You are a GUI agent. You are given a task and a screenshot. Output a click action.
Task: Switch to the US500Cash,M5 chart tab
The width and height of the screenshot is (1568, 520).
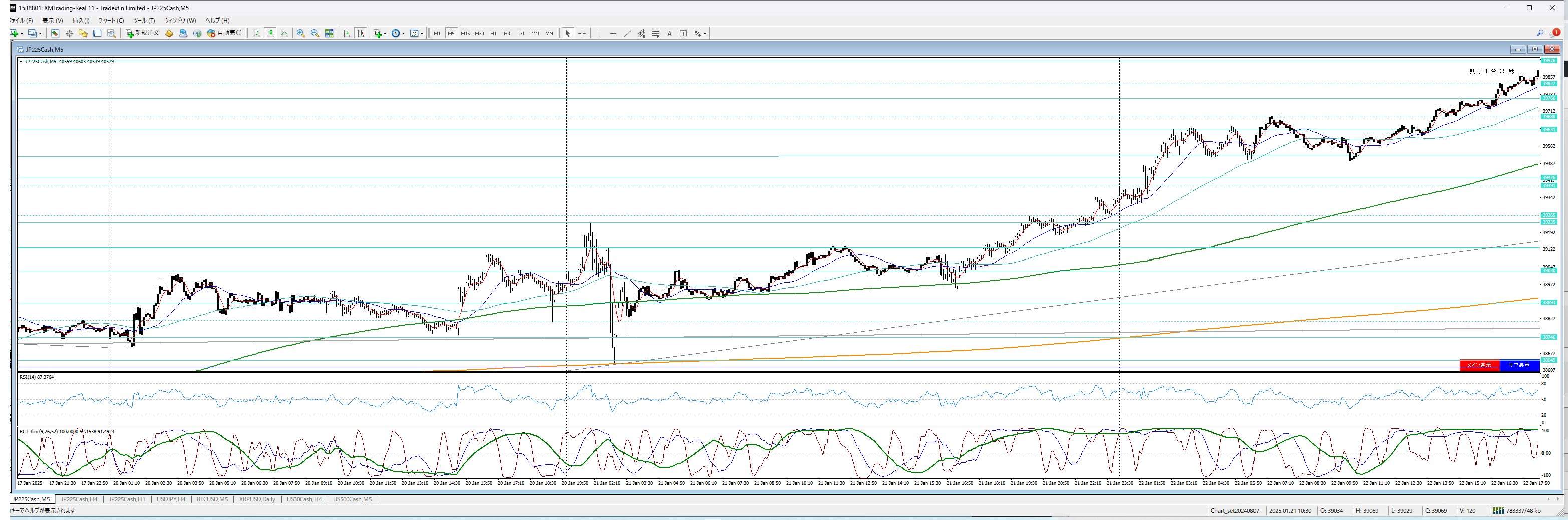point(353,499)
